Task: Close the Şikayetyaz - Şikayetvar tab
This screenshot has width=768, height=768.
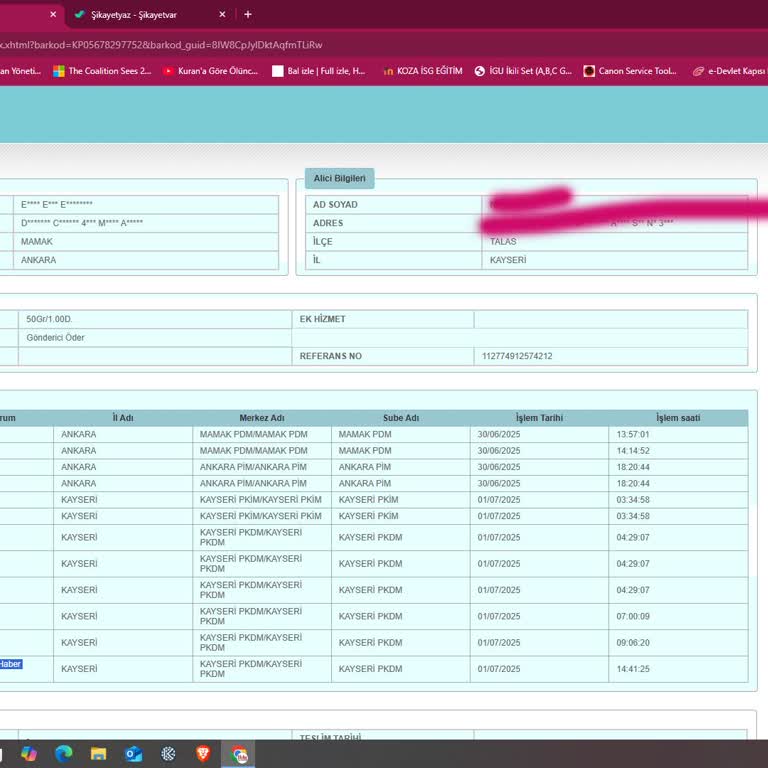Action: (222, 14)
